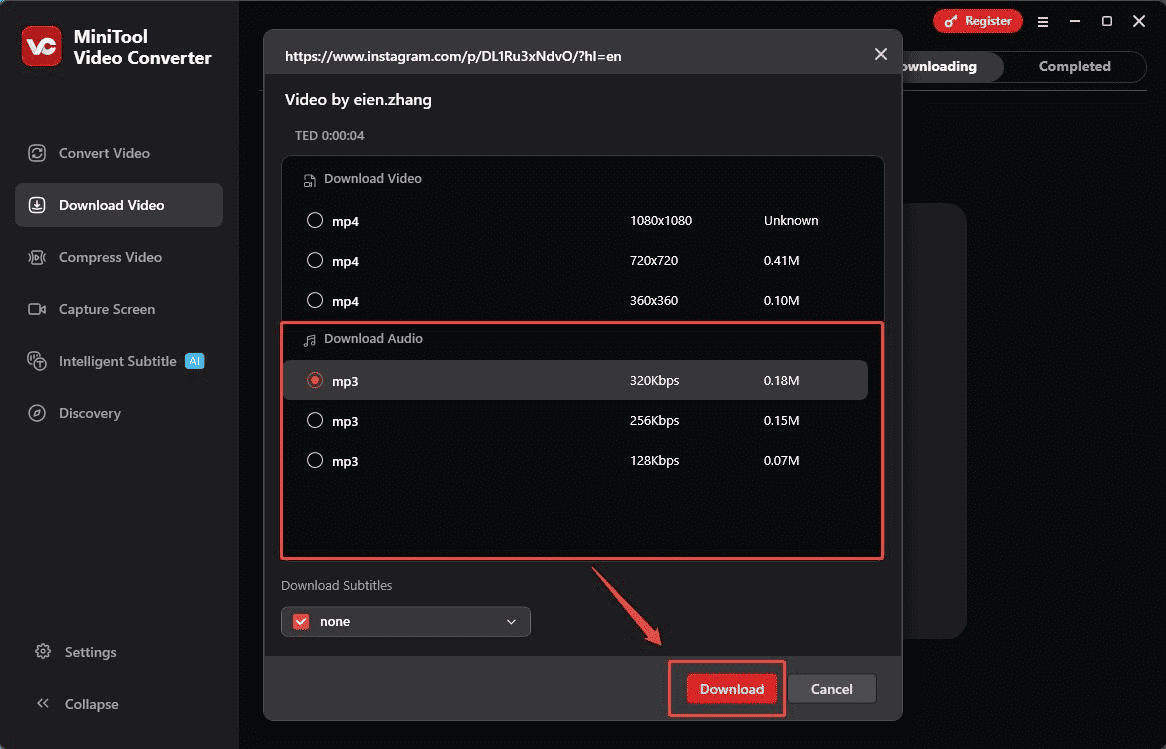Open the Download Subtitles dropdown

[405, 621]
